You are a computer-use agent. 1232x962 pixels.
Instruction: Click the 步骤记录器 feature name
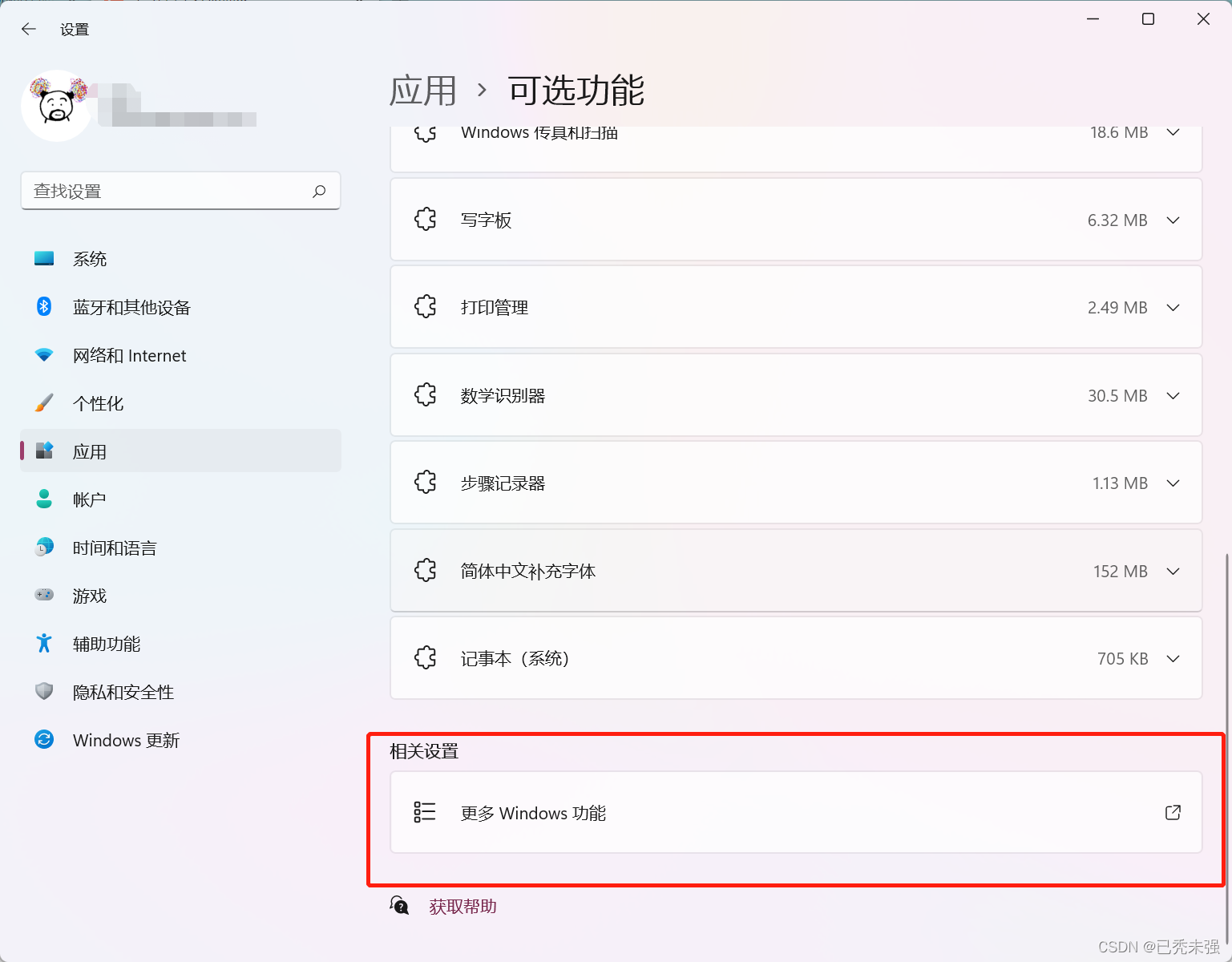click(503, 483)
